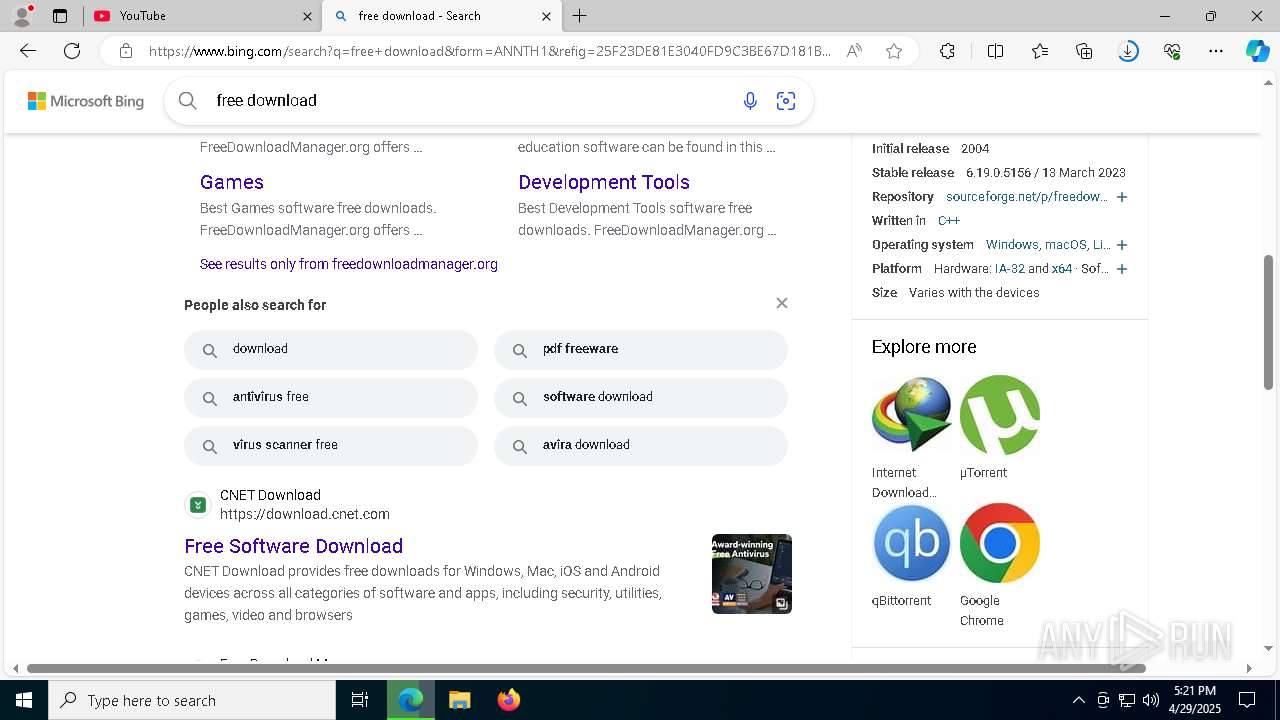Dismiss the People also search for panel
The image size is (1280, 720).
click(782, 303)
